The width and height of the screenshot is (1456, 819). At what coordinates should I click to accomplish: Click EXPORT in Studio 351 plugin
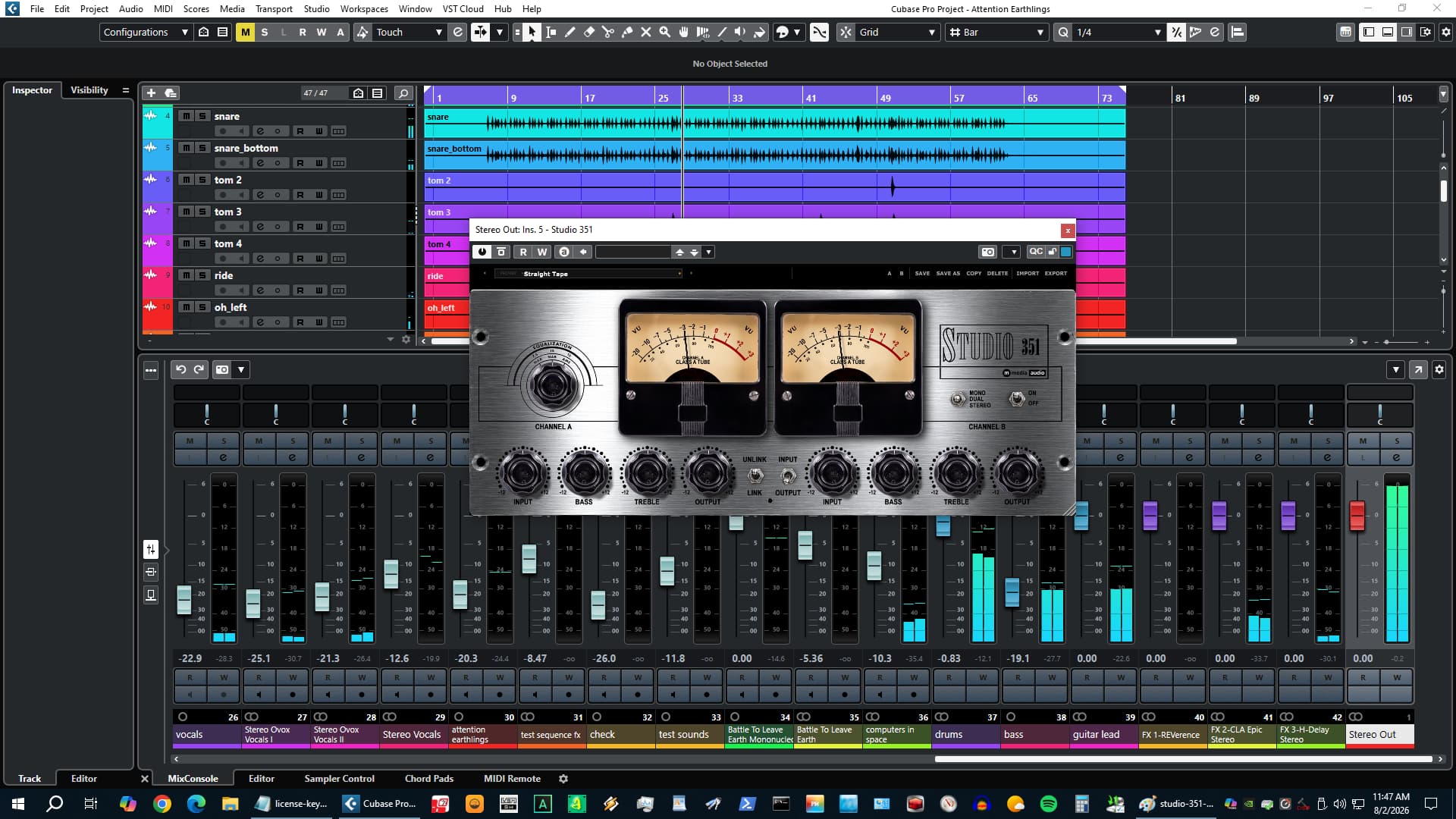point(1056,273)
